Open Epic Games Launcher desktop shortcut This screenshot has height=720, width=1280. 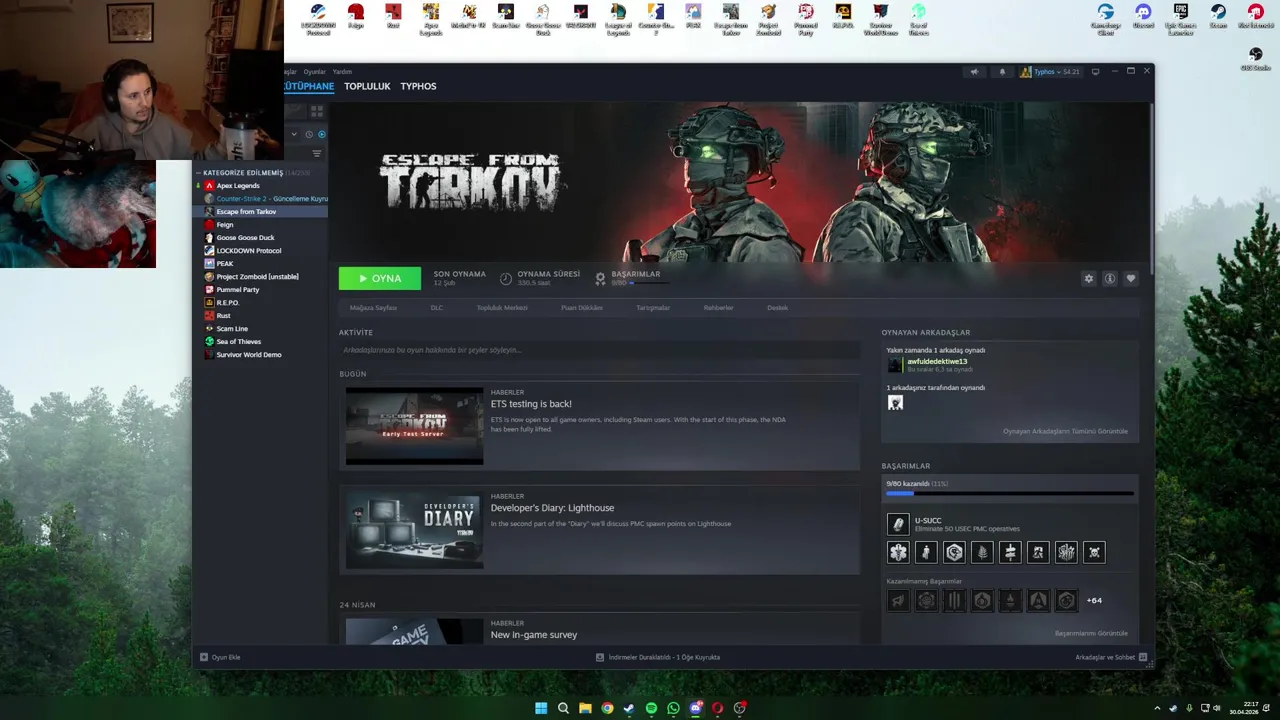pos(1181,19)
